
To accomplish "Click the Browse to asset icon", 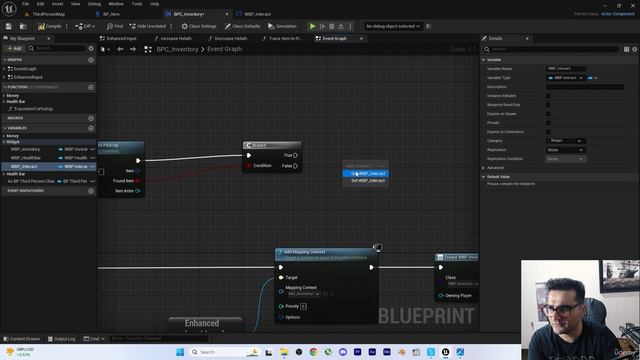I will click(23, 26).
